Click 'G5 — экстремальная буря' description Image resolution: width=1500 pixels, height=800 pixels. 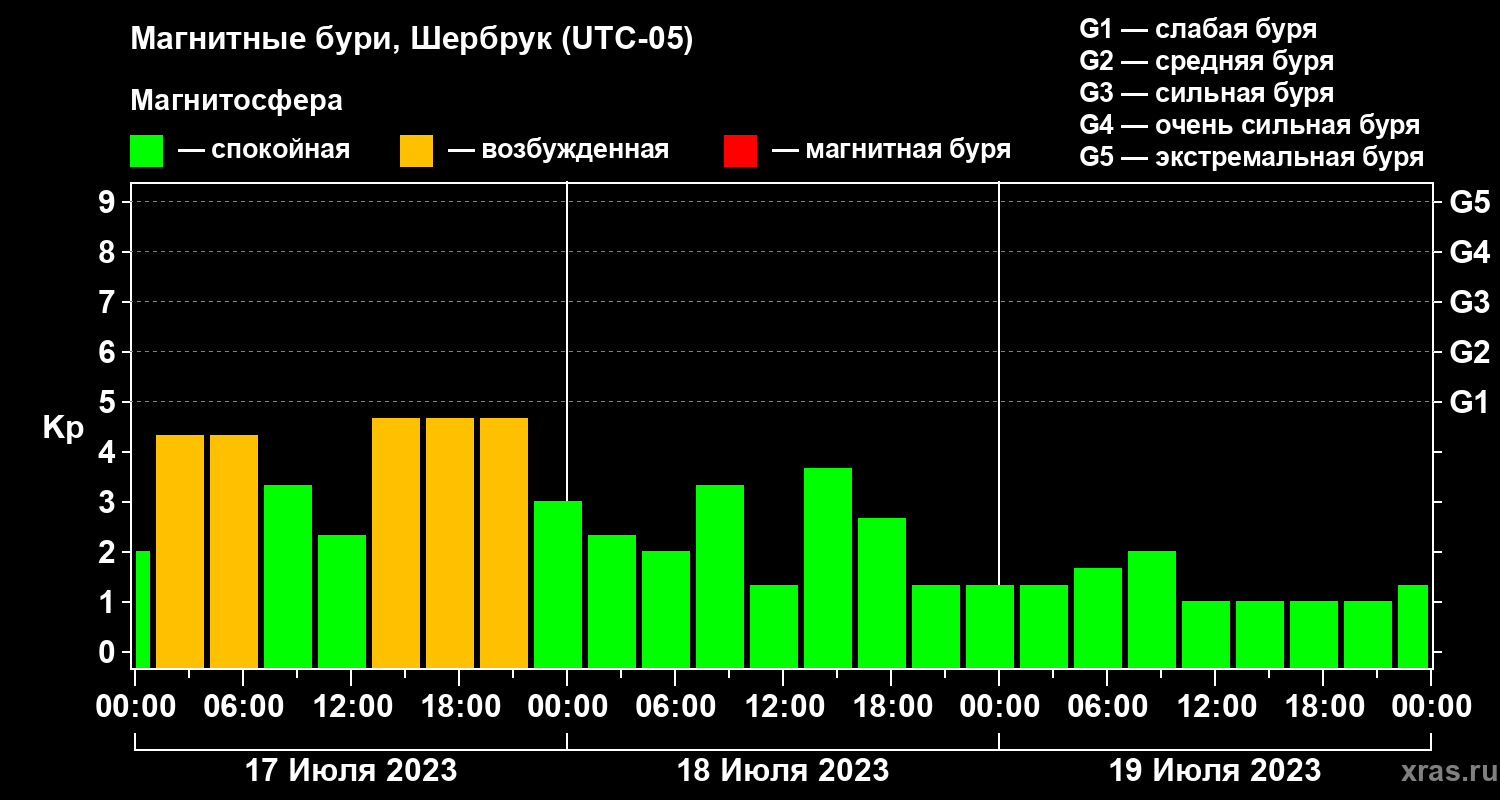click(1251, 158)
